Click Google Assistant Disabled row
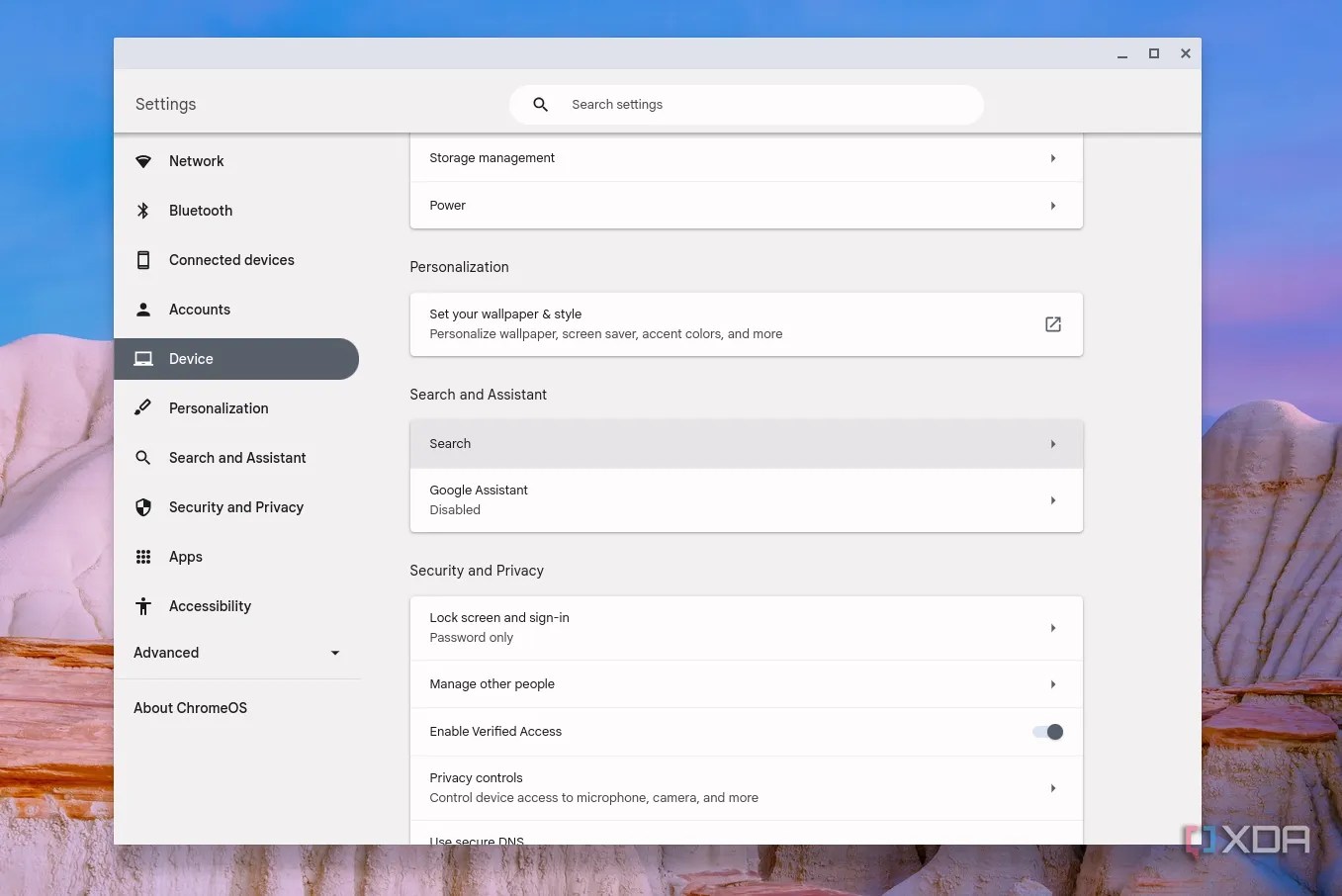Screen dimensions: 1342x896 [747, 500]
